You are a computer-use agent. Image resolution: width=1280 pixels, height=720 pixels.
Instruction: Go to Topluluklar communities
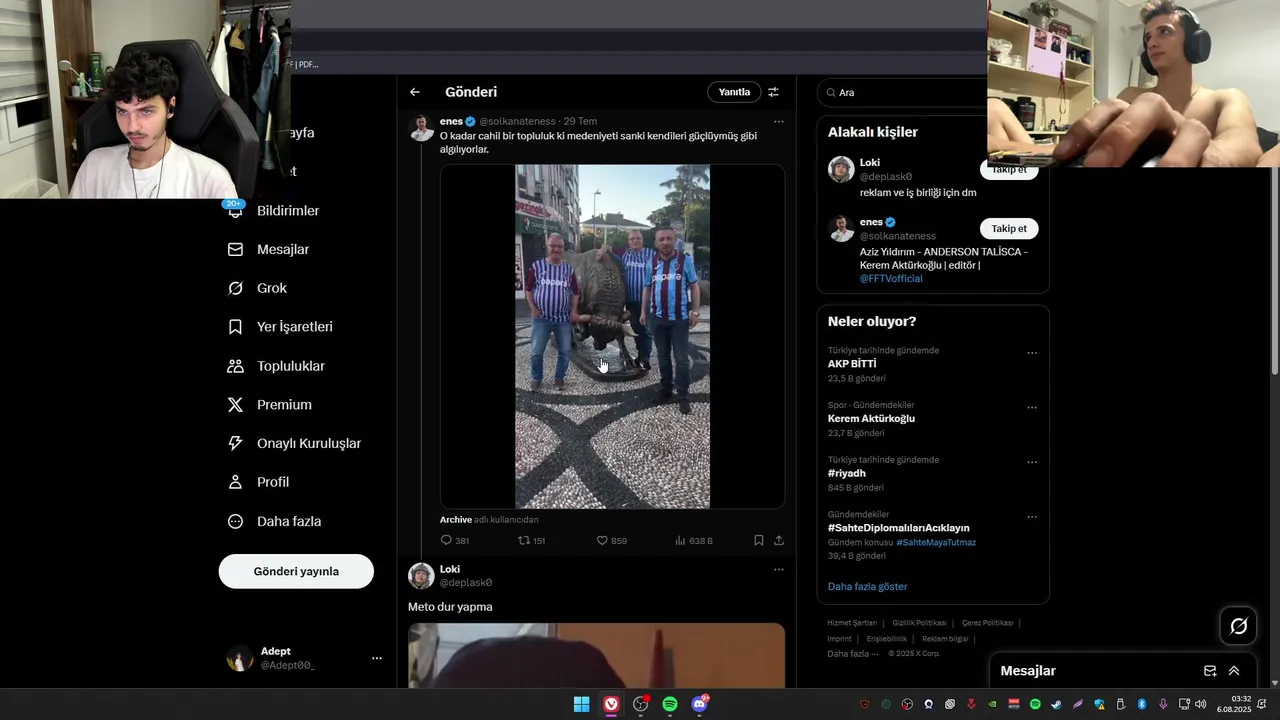pos(276,366)
